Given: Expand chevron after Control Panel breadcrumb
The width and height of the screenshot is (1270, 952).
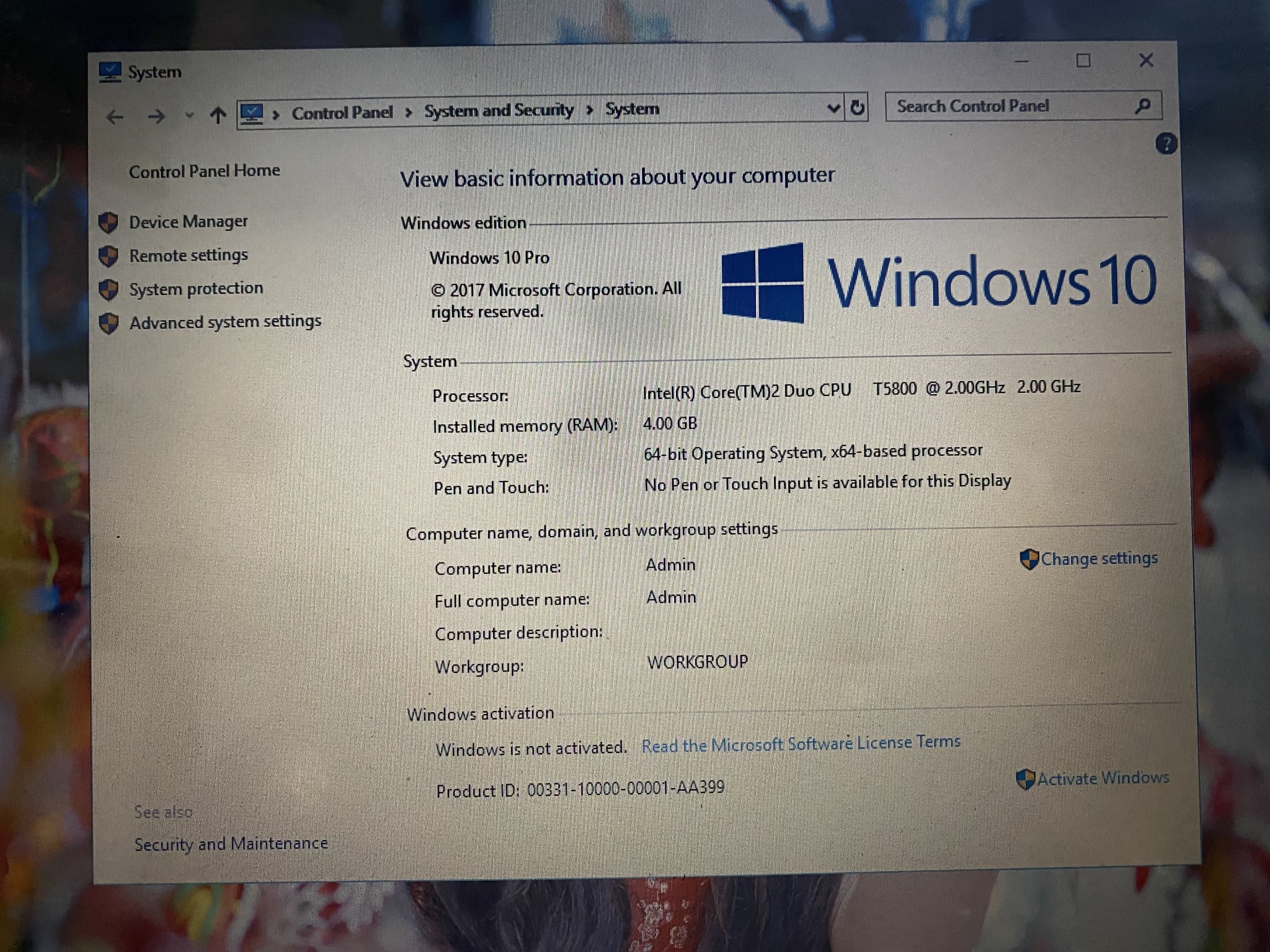Looking at the screenshot, I should pyautogui.click(x=408, y=112).
